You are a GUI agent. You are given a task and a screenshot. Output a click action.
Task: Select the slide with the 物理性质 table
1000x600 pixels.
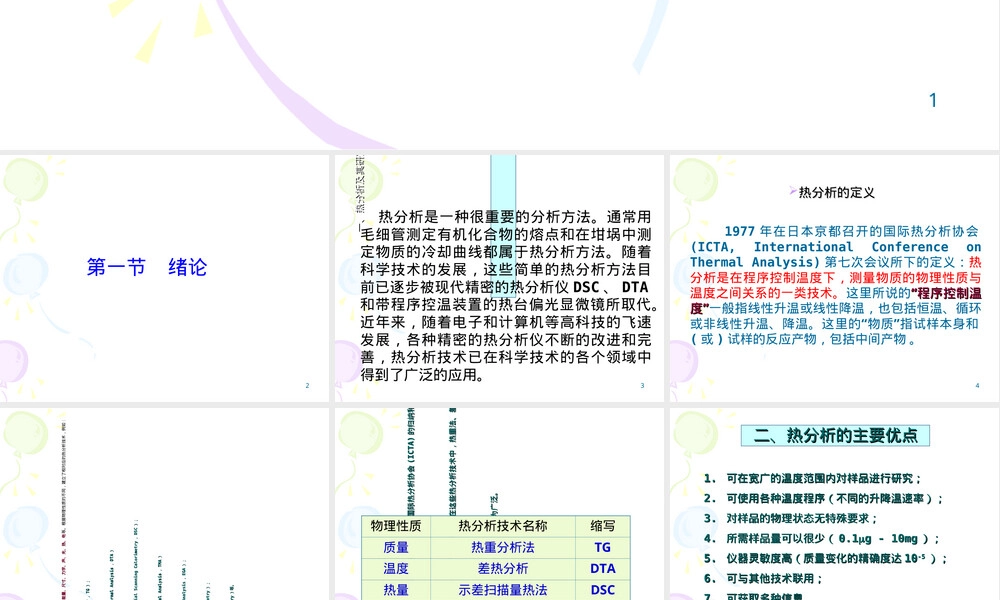click(499, 504)
